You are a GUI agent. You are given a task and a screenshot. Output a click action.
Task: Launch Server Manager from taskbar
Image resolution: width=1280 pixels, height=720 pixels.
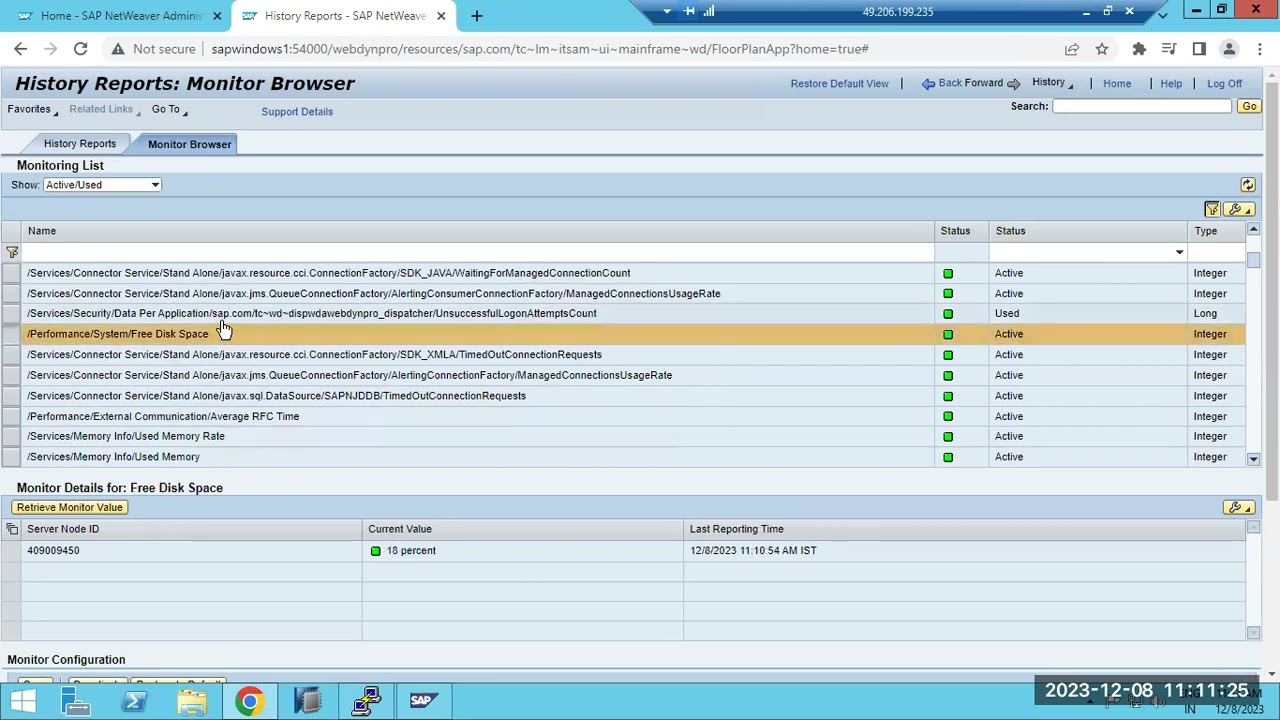click(x=76, y=701)
